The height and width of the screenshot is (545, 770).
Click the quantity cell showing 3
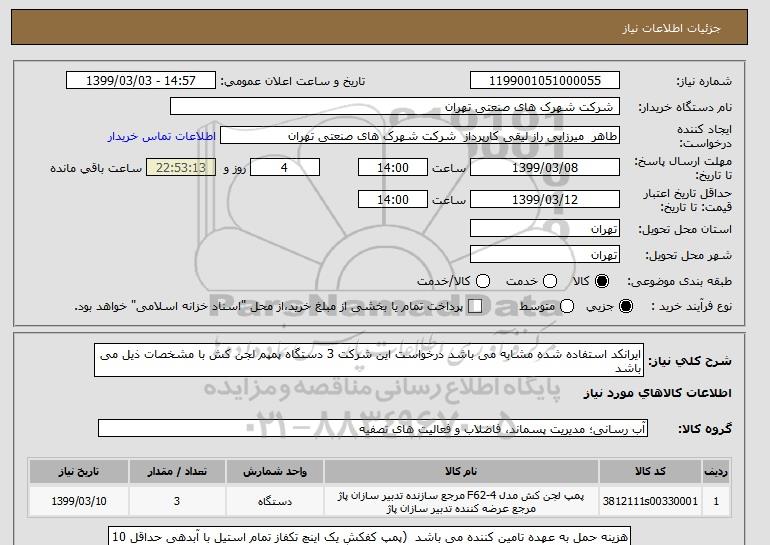[x=177, y=501]
